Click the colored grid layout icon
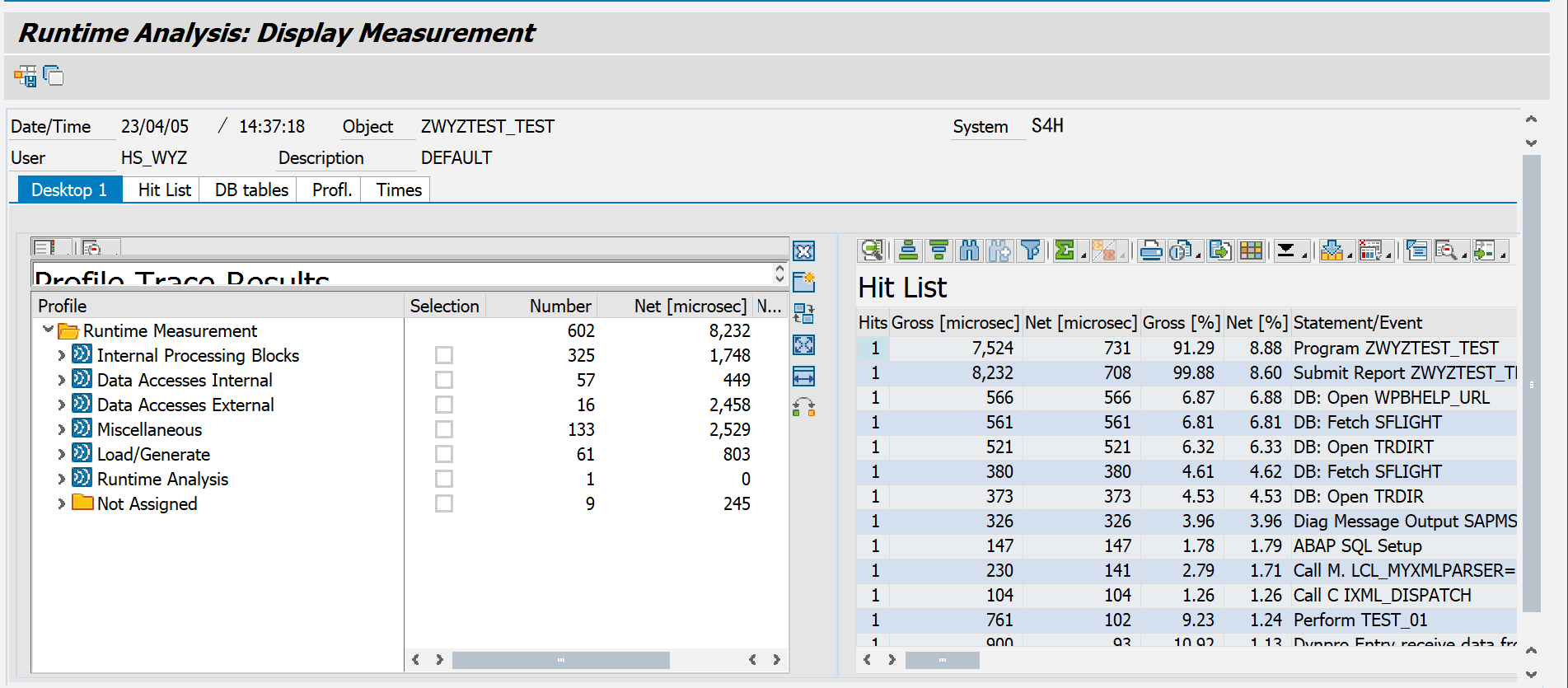The image size is (1568, 688). pos(1251,250)
